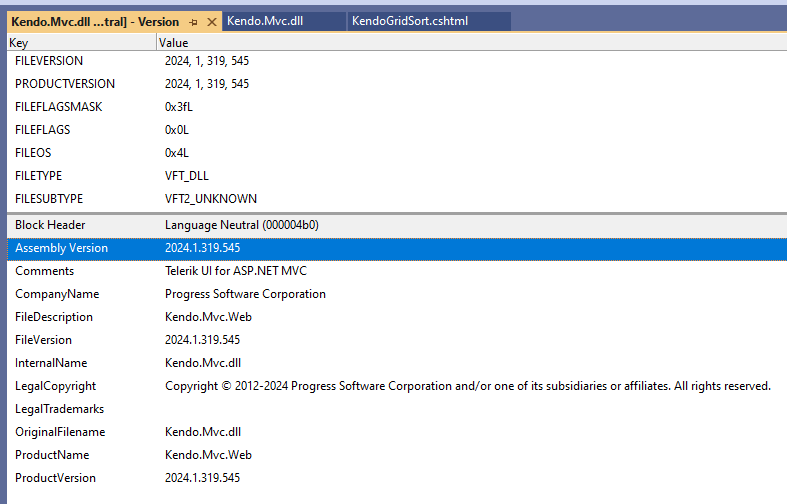Select the InternalName key

point(51,363)
